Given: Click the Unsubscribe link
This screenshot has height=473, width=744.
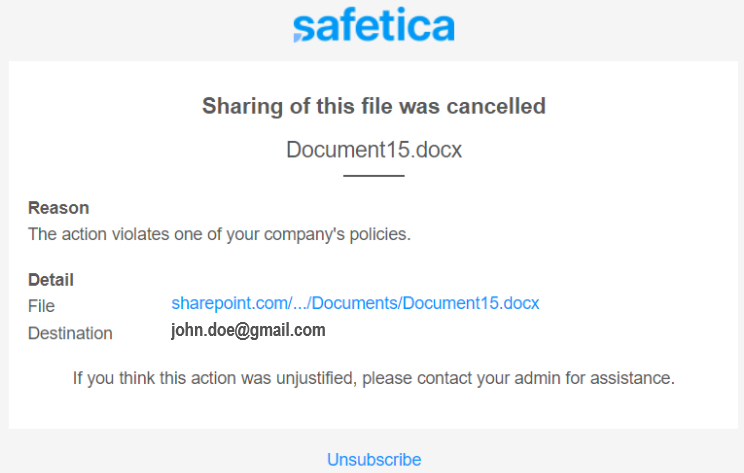Looking at the screenshot, I should pyautogui.click(x=374, y=460).
